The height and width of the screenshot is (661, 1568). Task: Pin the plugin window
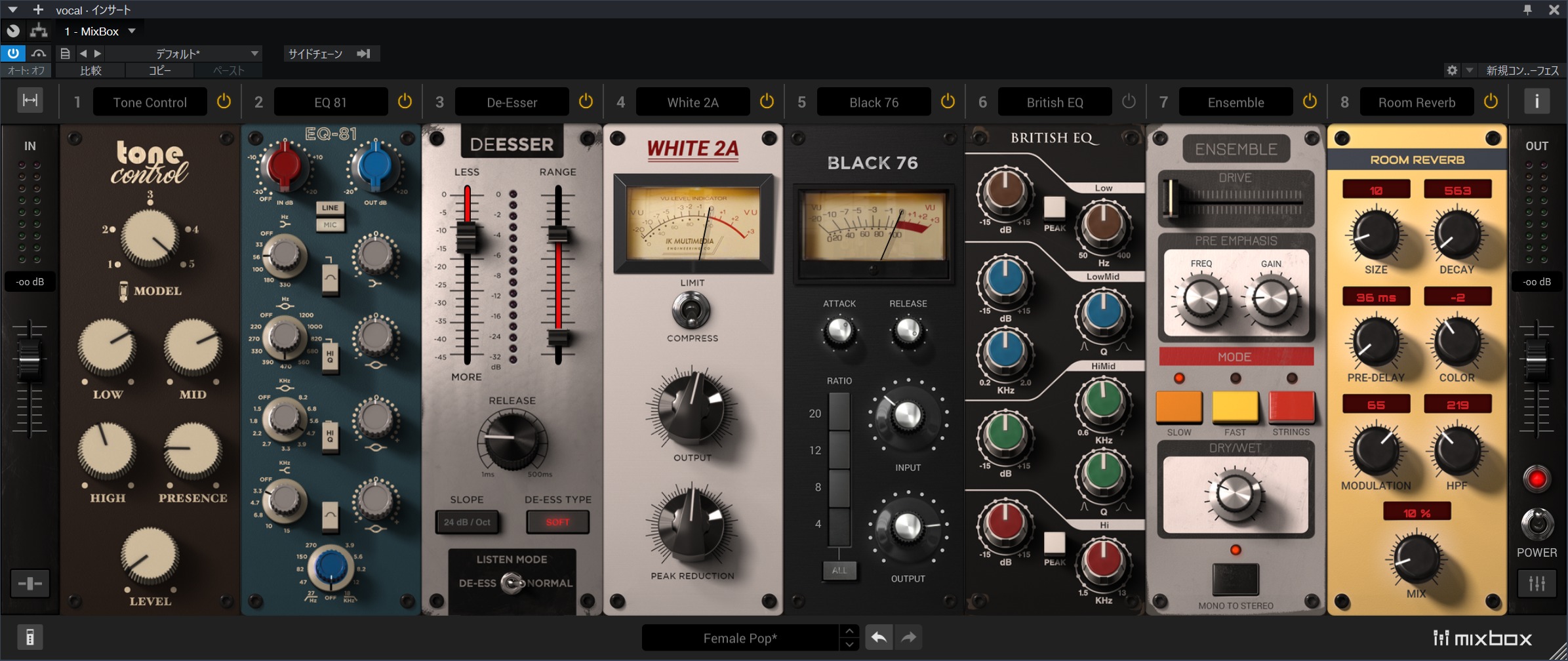(x=1527, y=9)
